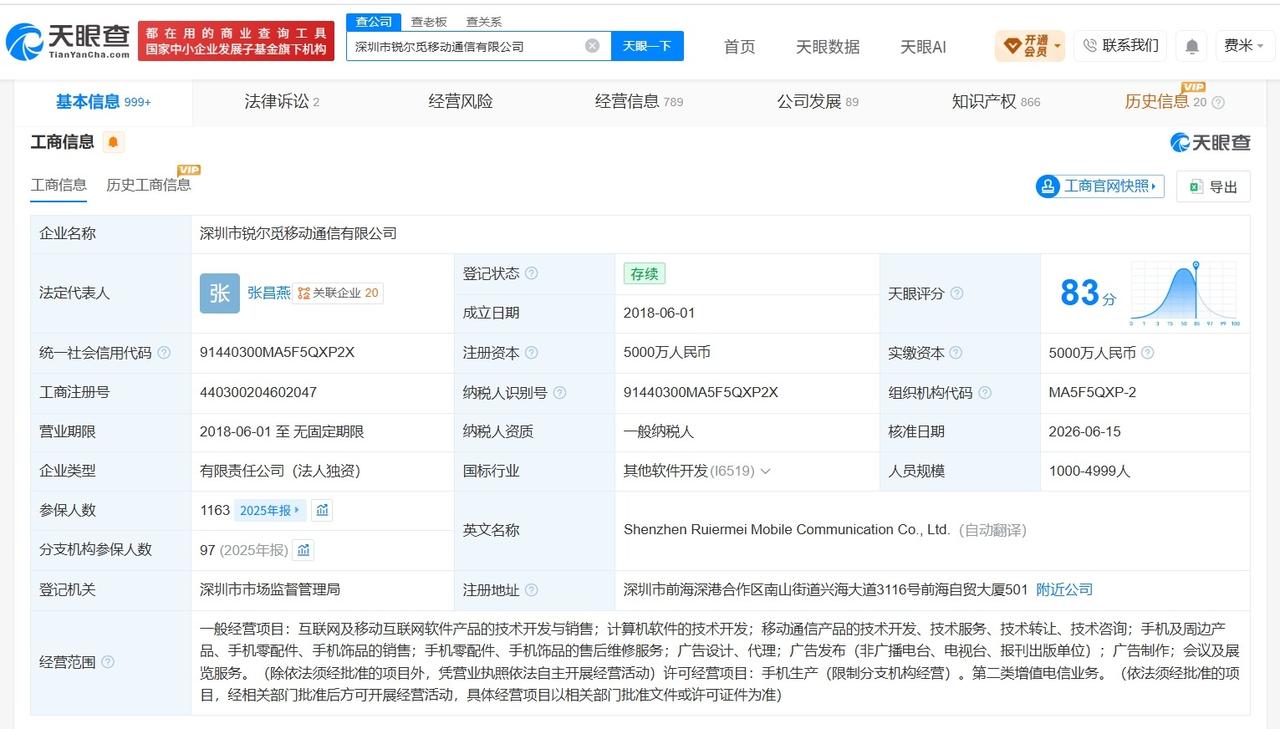
Task: Click the help icon next to 注册地址
Action: coord(531,590)
